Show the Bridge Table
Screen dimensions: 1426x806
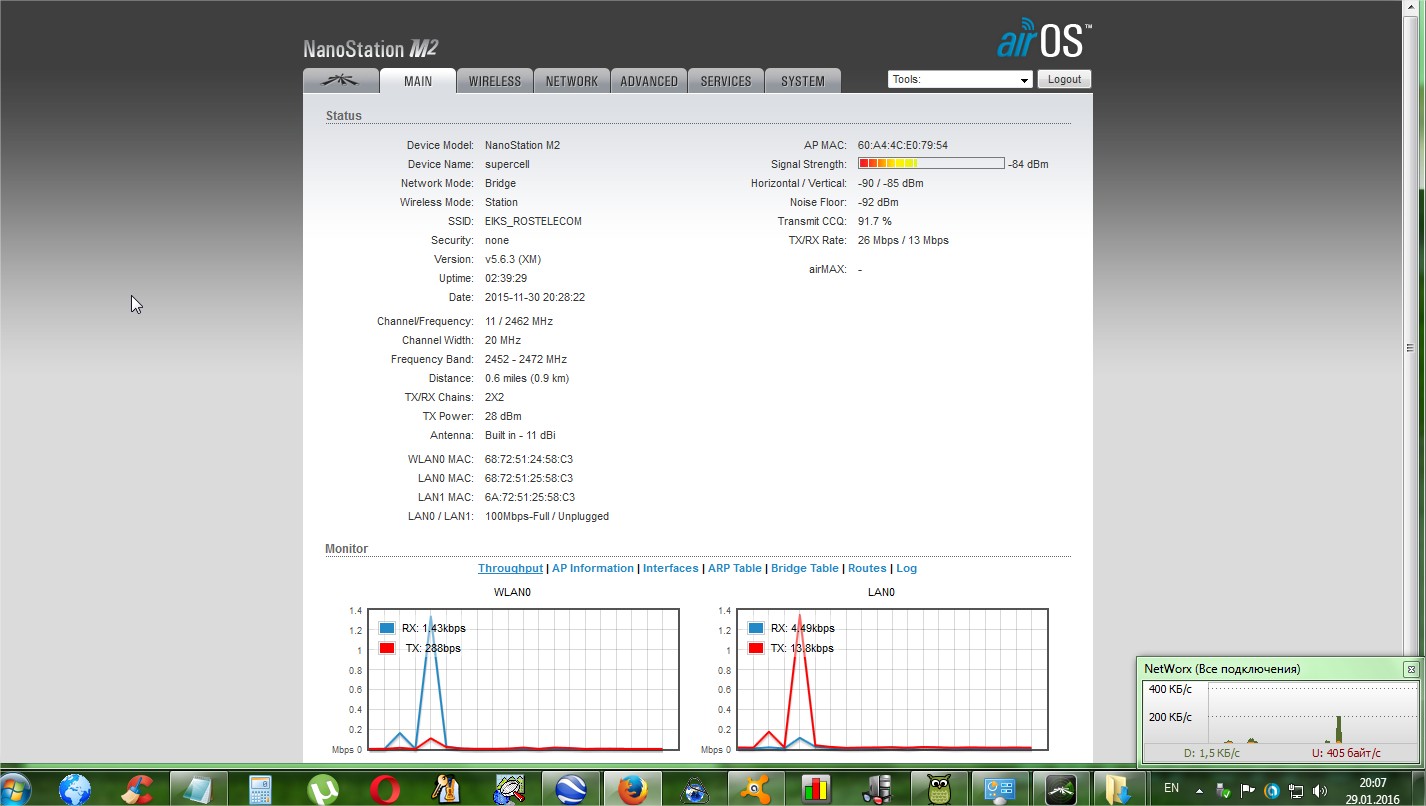805,568
